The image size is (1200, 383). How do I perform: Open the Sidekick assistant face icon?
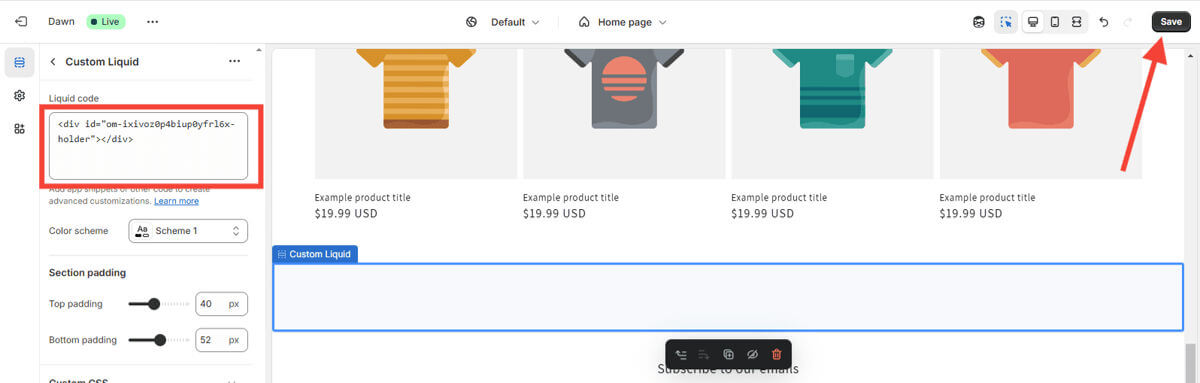tap(979, 21)
